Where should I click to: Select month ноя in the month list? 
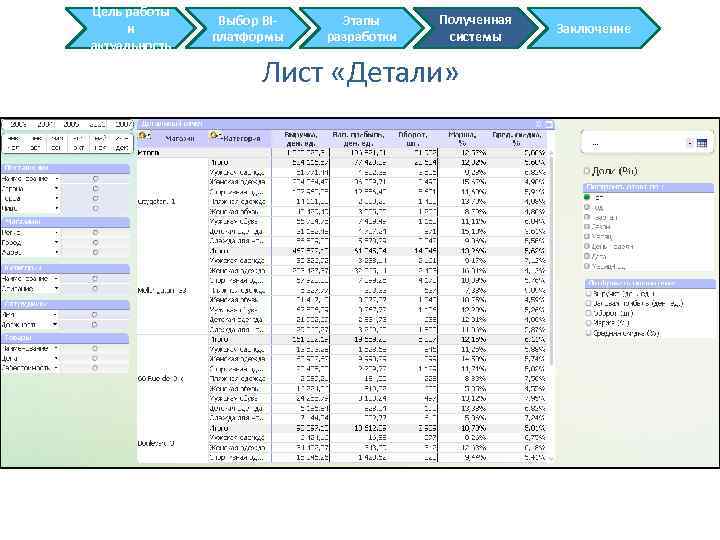click(x=100, y=147)
